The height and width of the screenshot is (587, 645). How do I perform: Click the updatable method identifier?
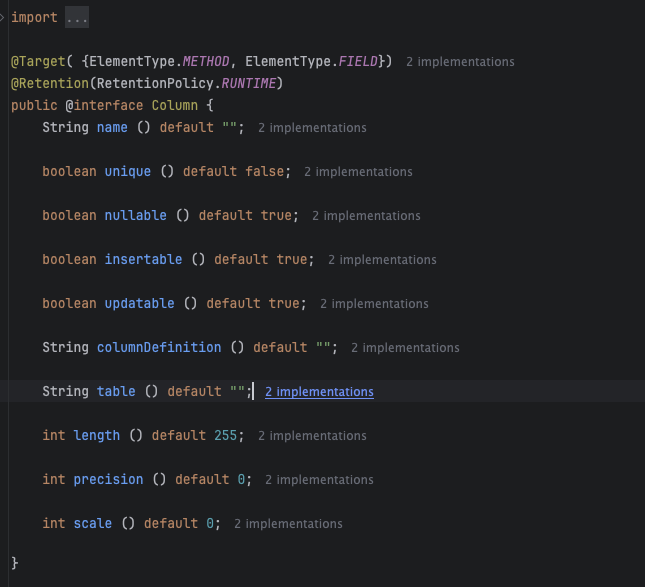[139, 304]
